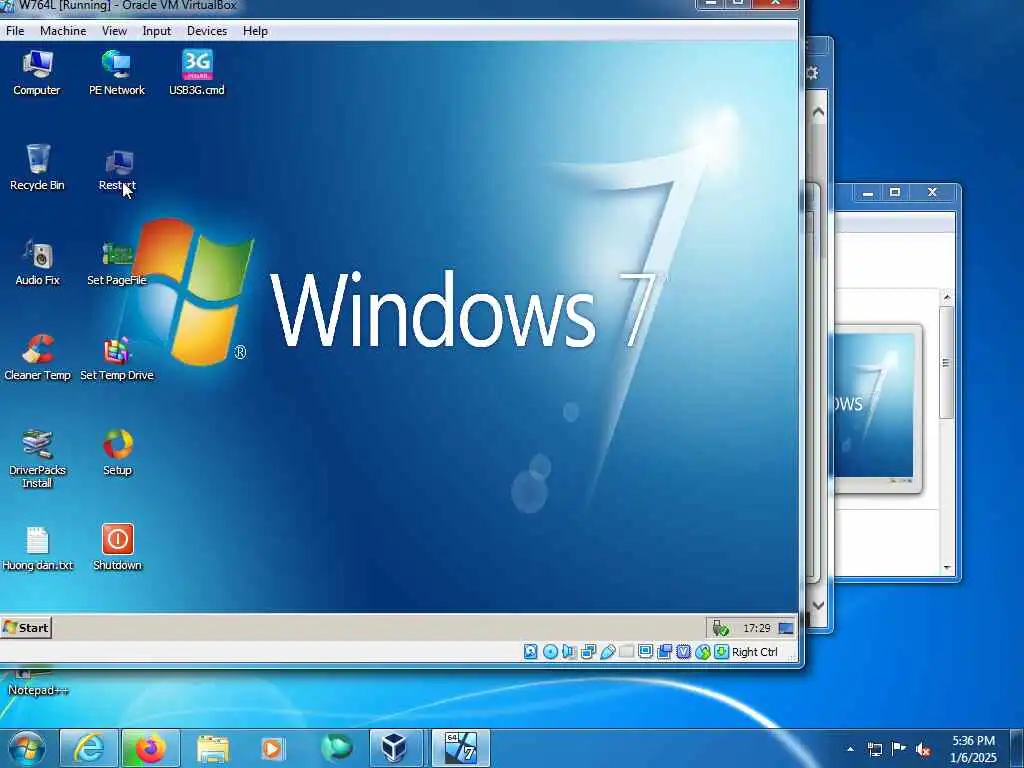The height and width of the screenshot is (768, 1024).
Task: Select the Setup desktop icon
Action: (118, 453)
